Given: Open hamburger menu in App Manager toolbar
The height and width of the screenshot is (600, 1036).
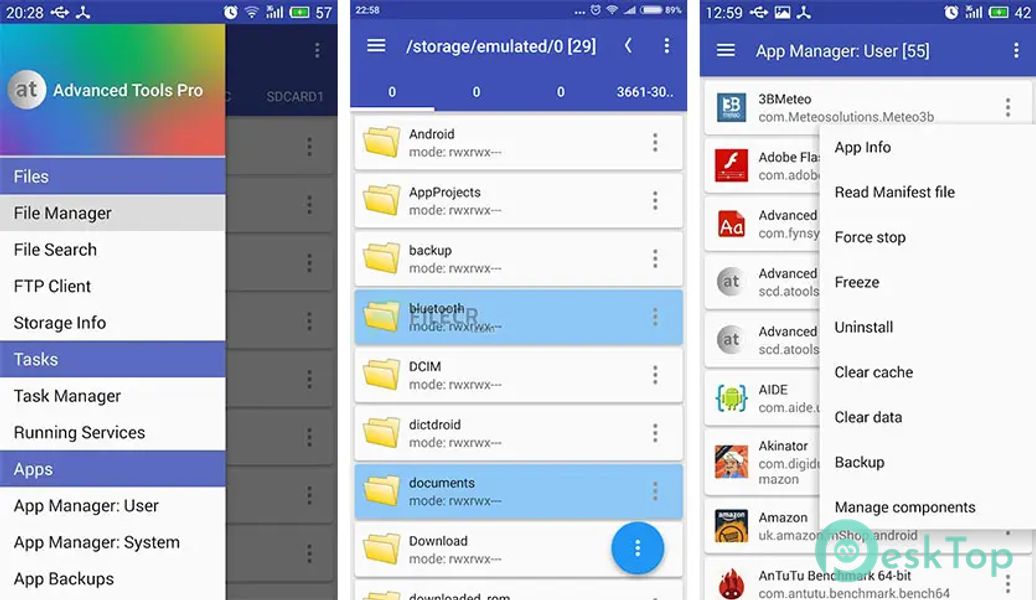Looking at the screenshot, I should pyautogui.click(x=726, y=50).
